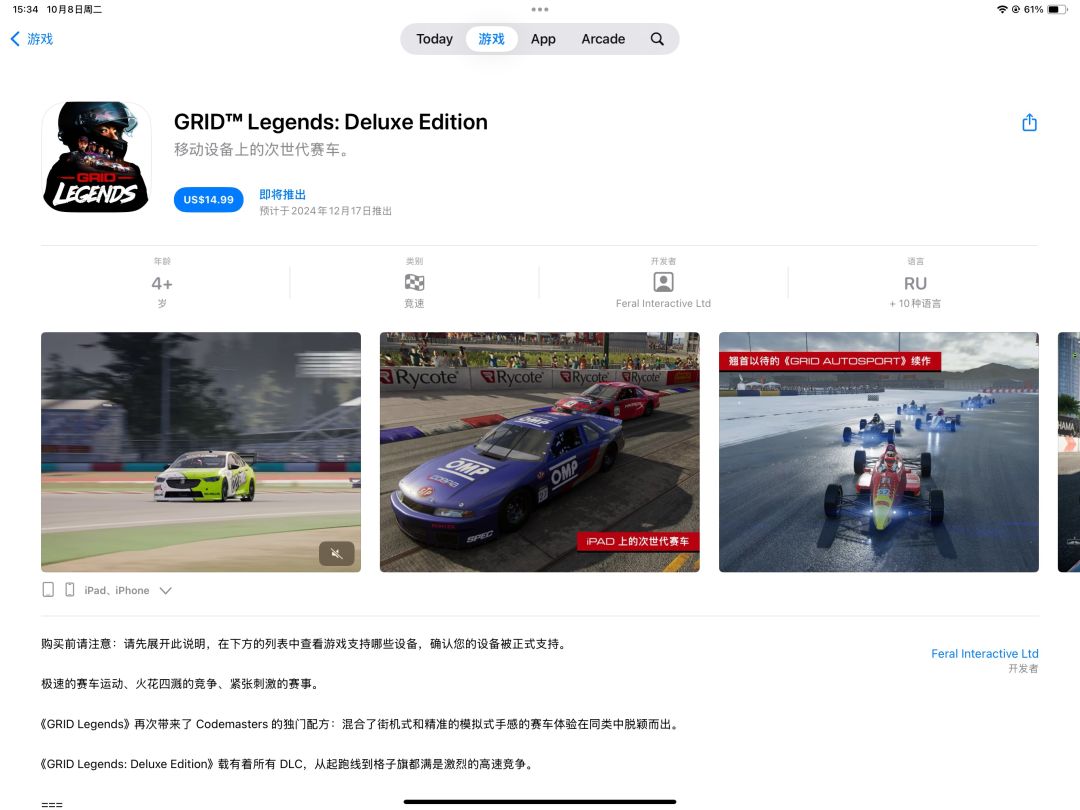Click the subtitle 移动设备上的次世代赛车
The height and width of the screenshot is (810, 1080).
click(x=261, y=149)
